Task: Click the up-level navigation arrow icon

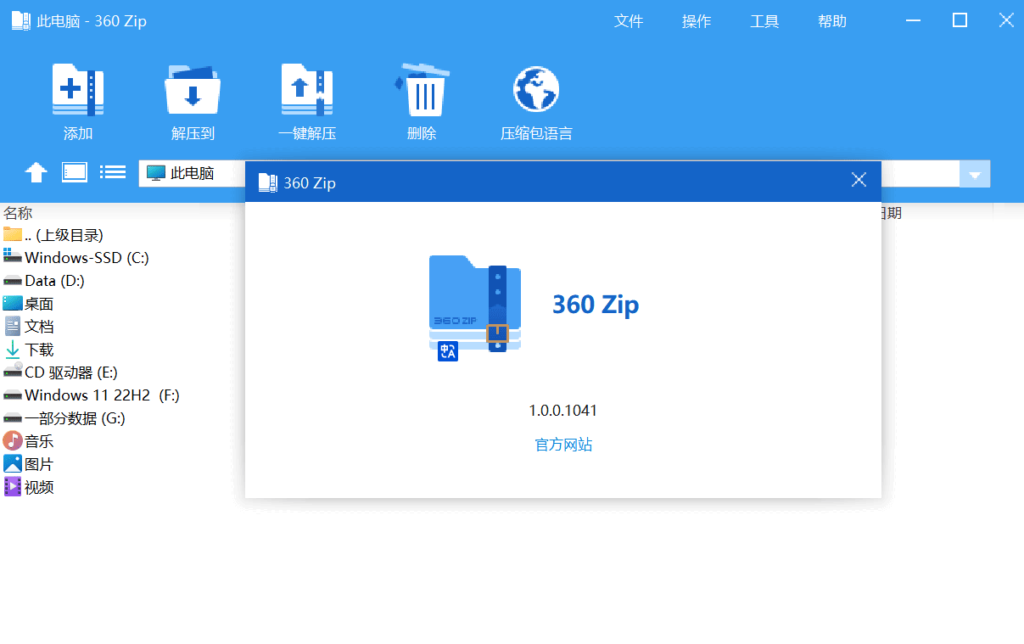Action: [35, 172]
